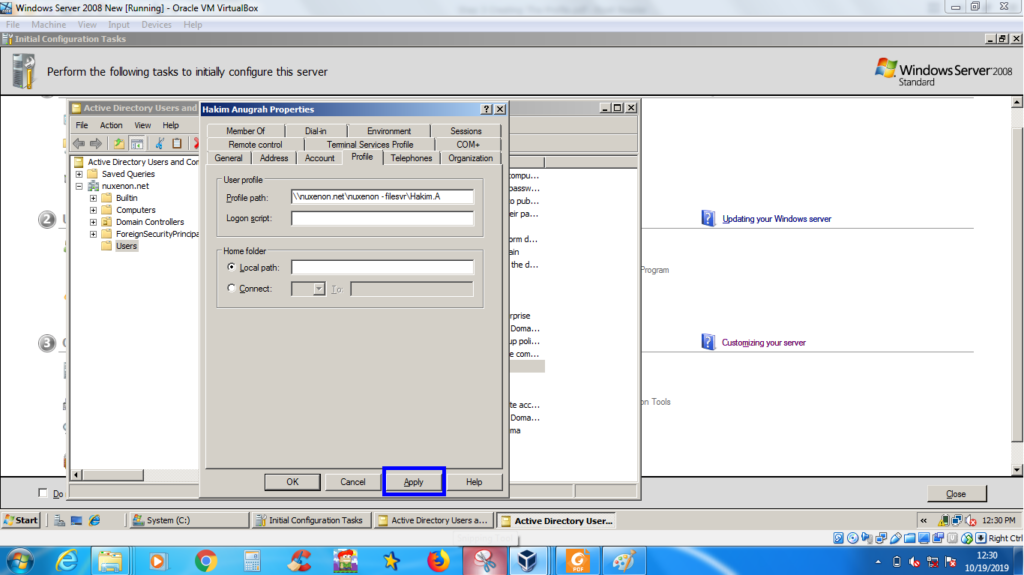Click the Apply button
Screen dimensions: 1024x575
pyautogui.click(x=413, y=482)
